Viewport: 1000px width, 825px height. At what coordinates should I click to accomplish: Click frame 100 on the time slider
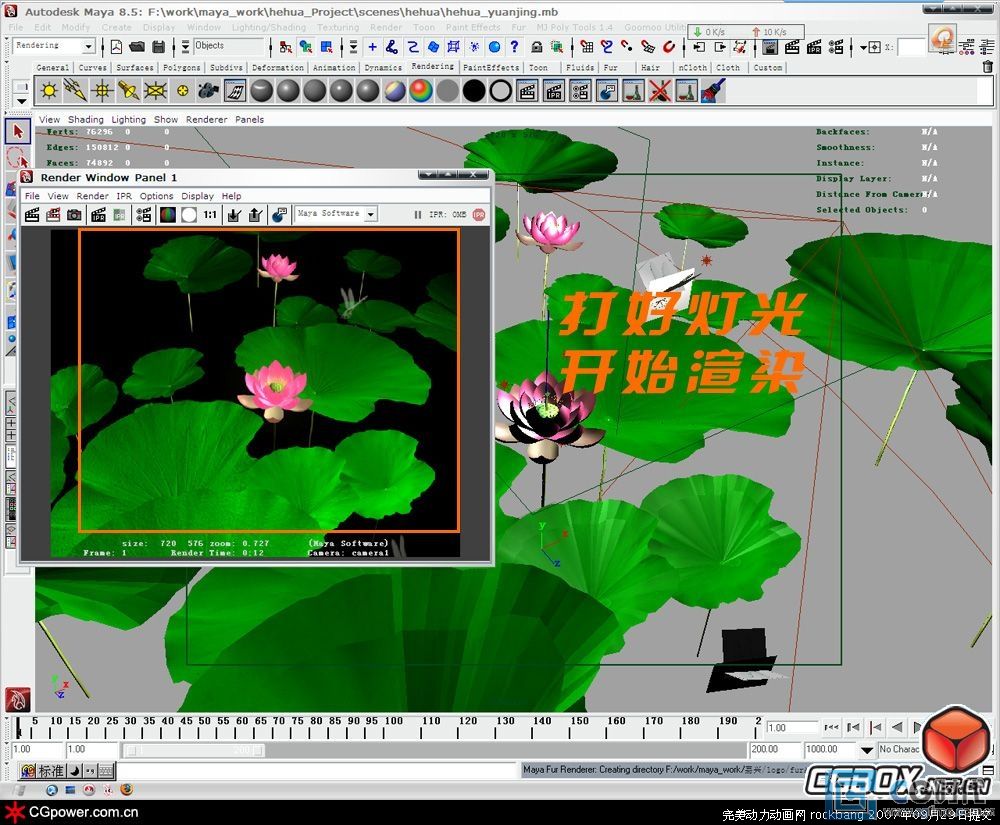(393, 727)
